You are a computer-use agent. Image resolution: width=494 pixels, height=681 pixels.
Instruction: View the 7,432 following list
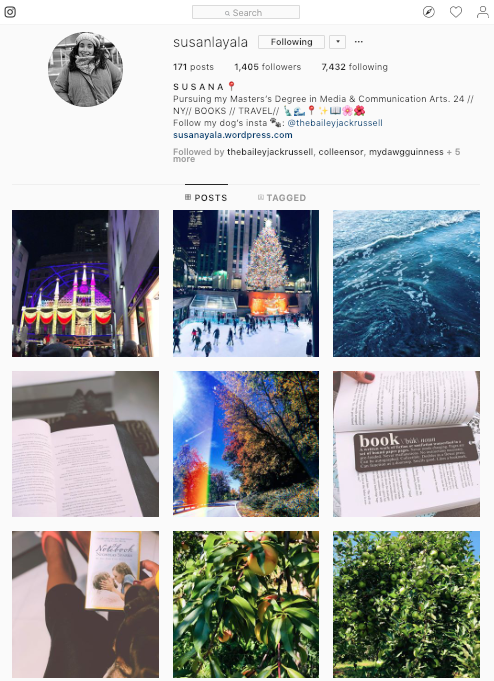[x=355, y=67]
